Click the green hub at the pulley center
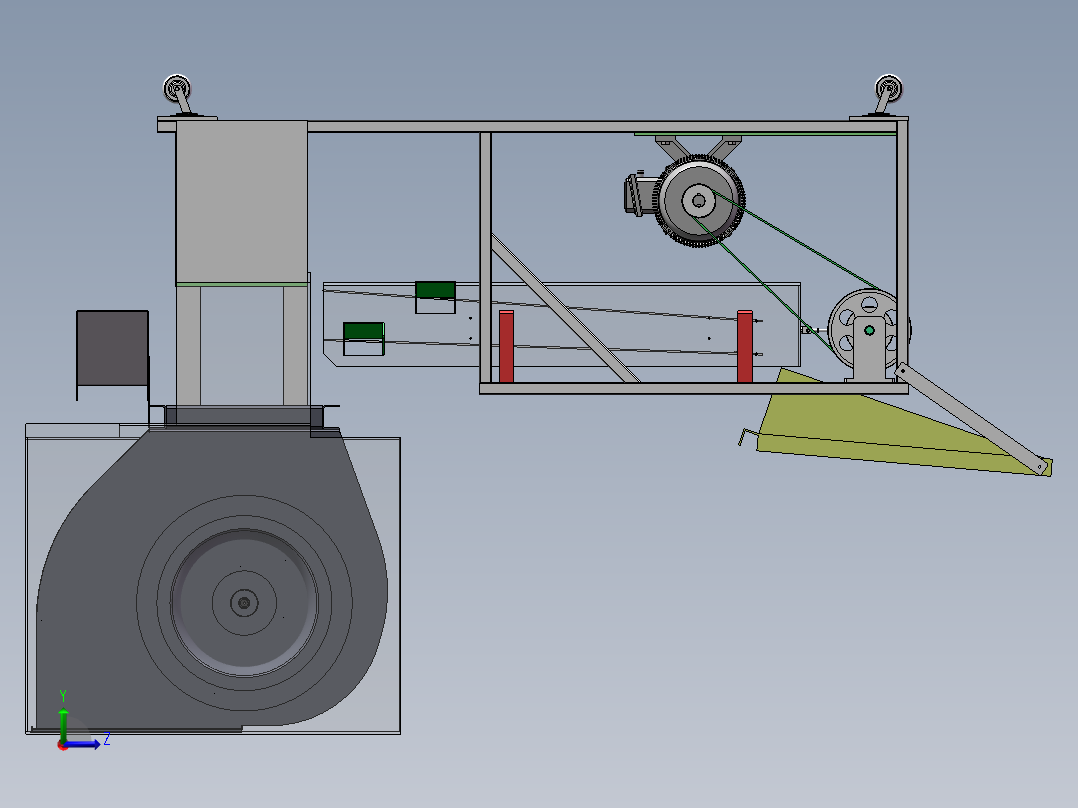 click(x=869, y=328)
